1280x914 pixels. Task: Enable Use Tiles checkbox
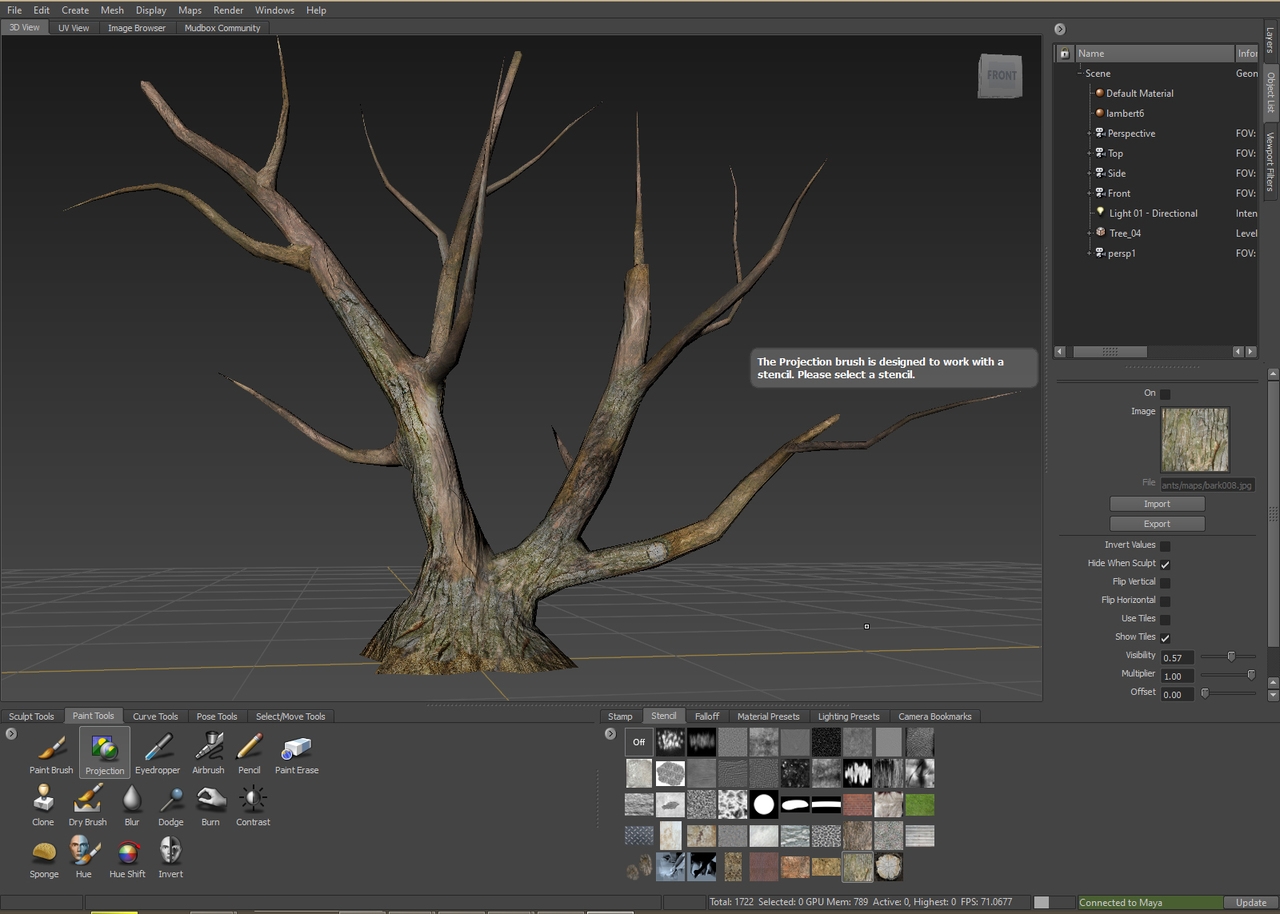(x=1165, y=619)
